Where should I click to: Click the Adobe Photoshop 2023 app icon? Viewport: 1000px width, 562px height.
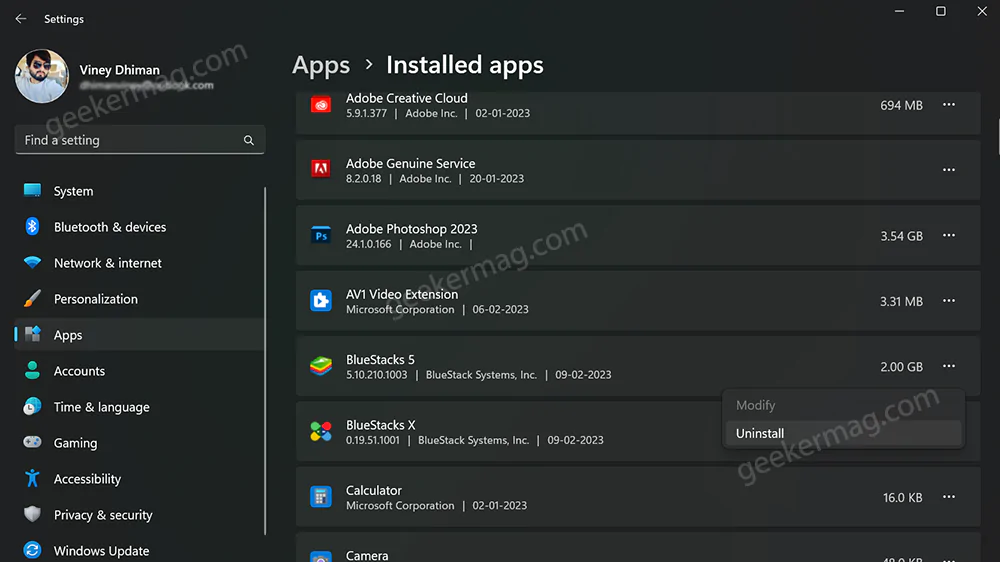coord(321,235)
